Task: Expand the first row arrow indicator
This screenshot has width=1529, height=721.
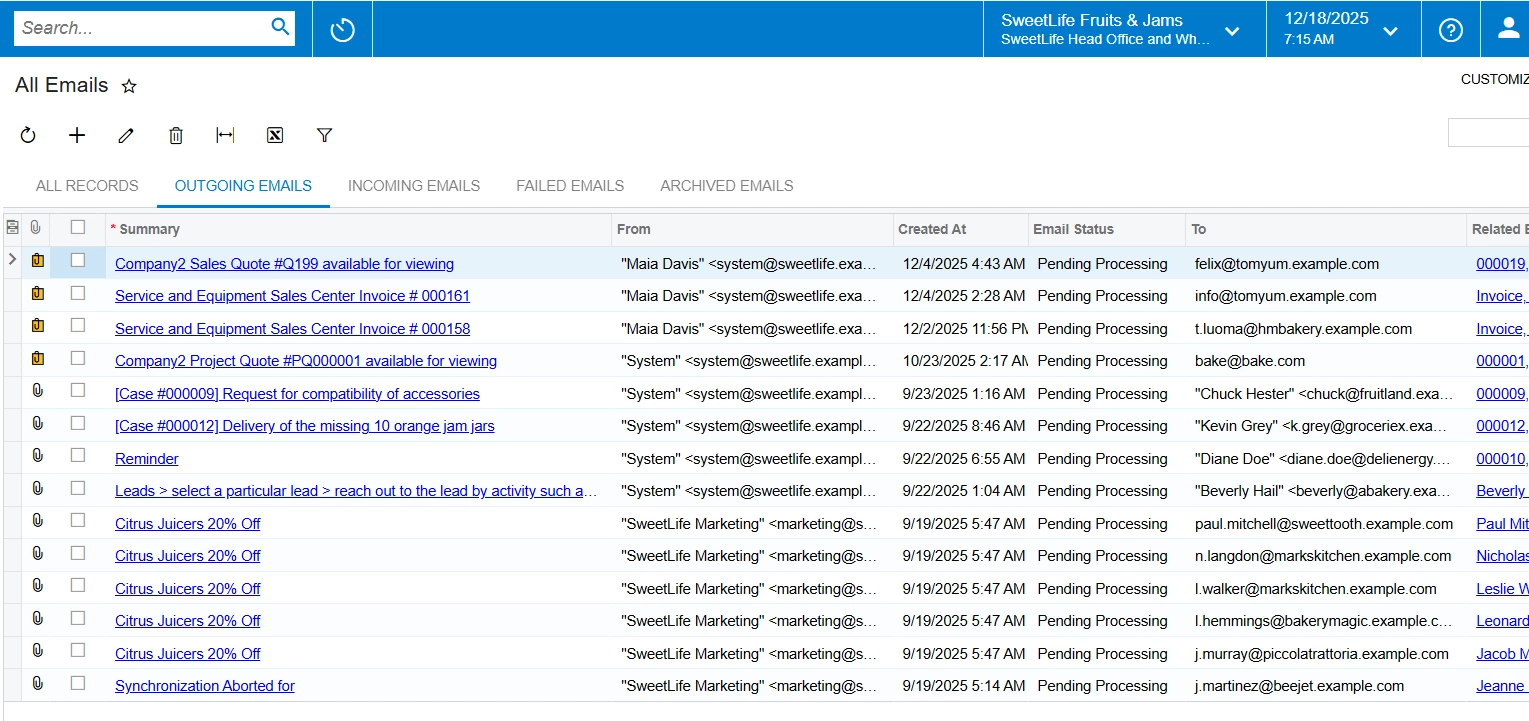Action: [12, 261]
